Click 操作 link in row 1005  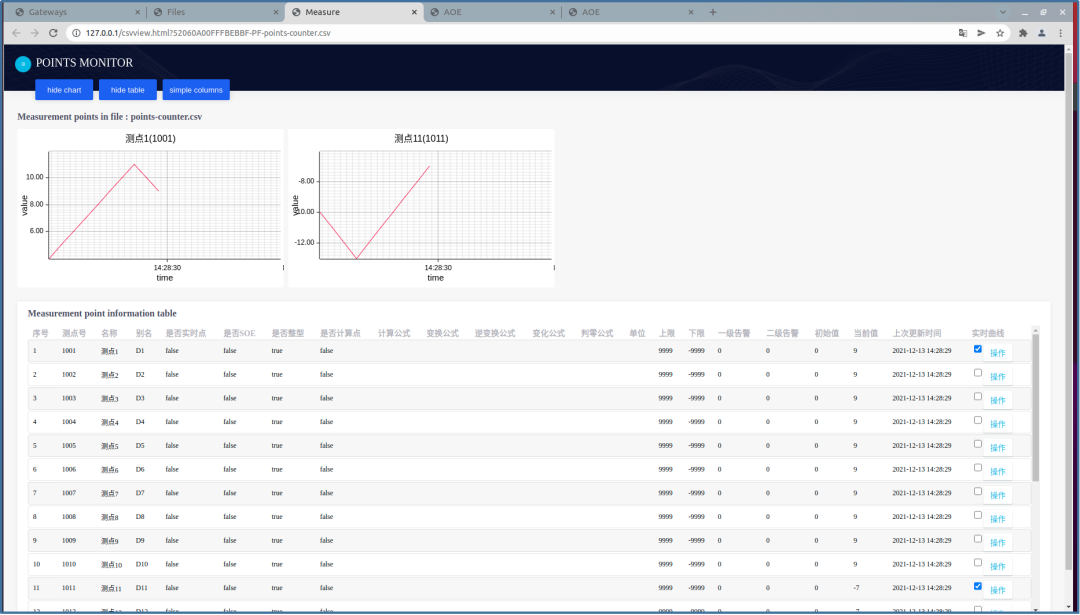997,448
